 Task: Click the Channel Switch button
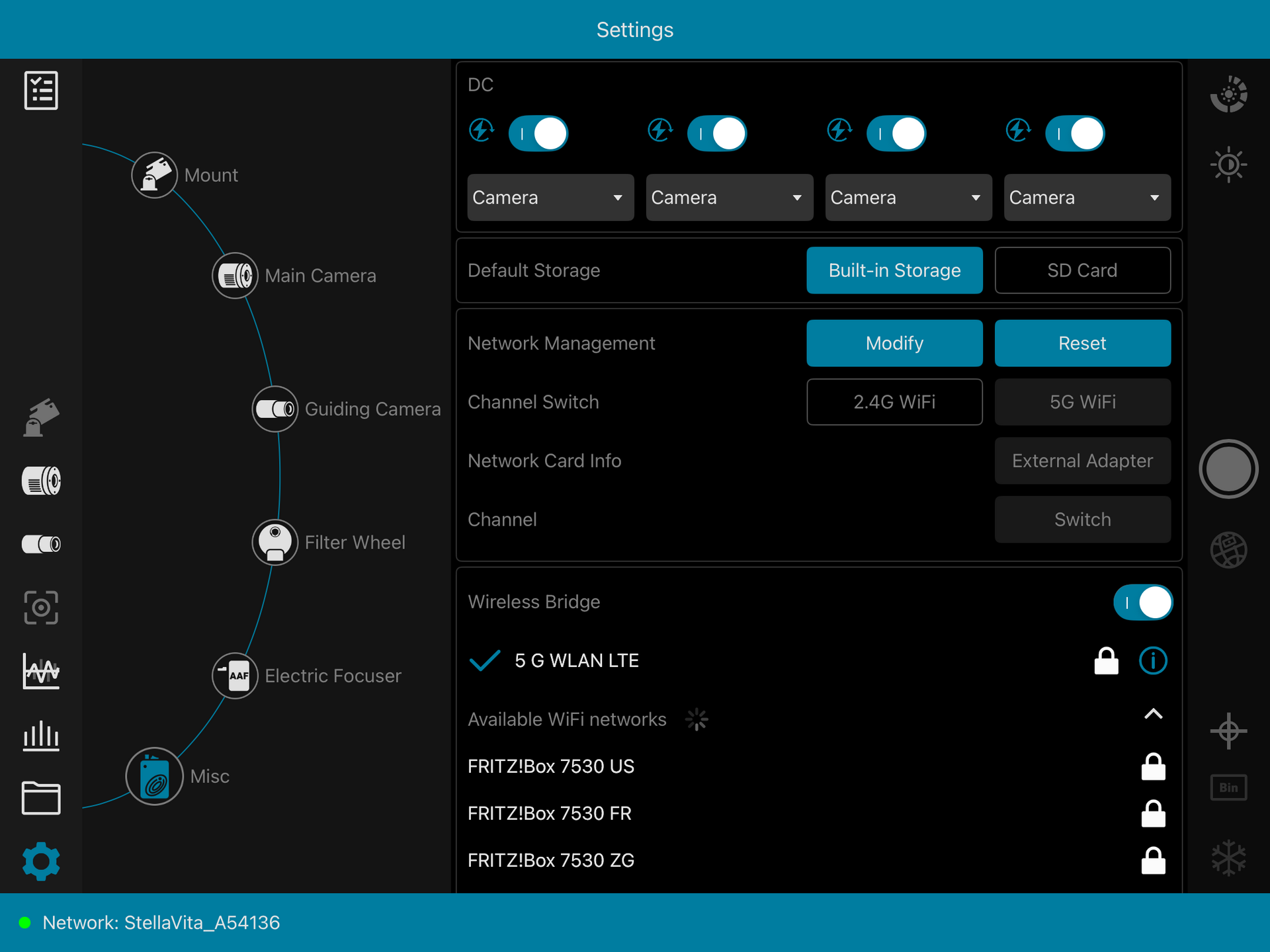pos(1082,520)
